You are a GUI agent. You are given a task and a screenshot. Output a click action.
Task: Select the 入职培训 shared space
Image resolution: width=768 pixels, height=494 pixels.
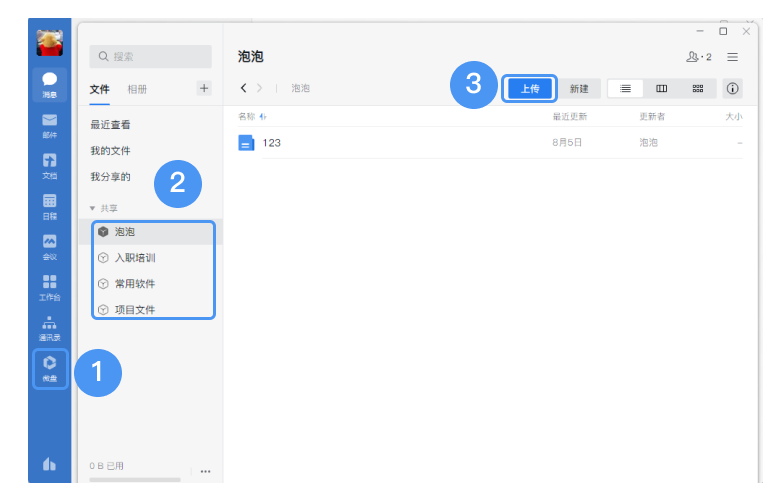134,258
